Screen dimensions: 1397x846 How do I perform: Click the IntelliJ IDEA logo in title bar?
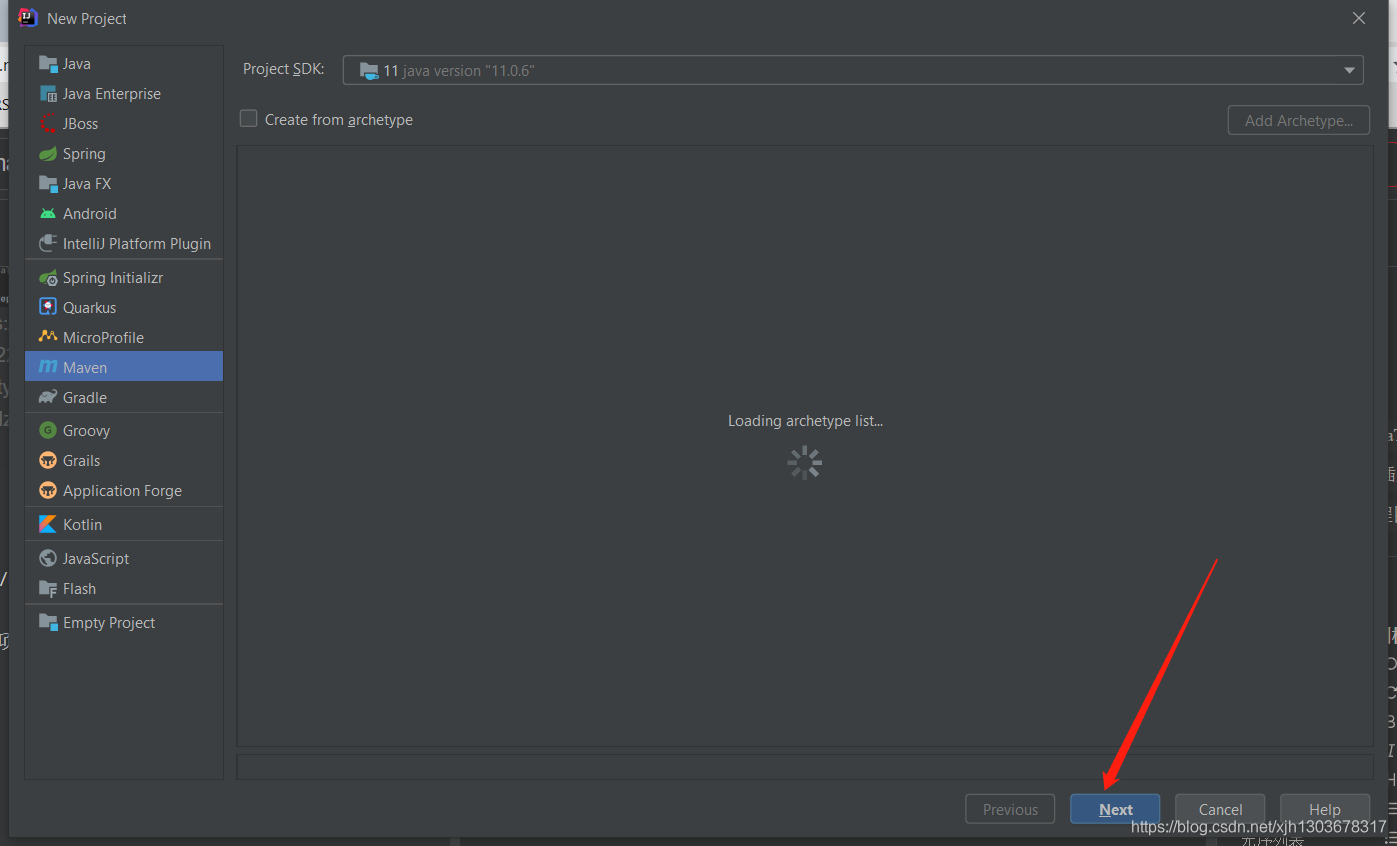pos(28,18)
